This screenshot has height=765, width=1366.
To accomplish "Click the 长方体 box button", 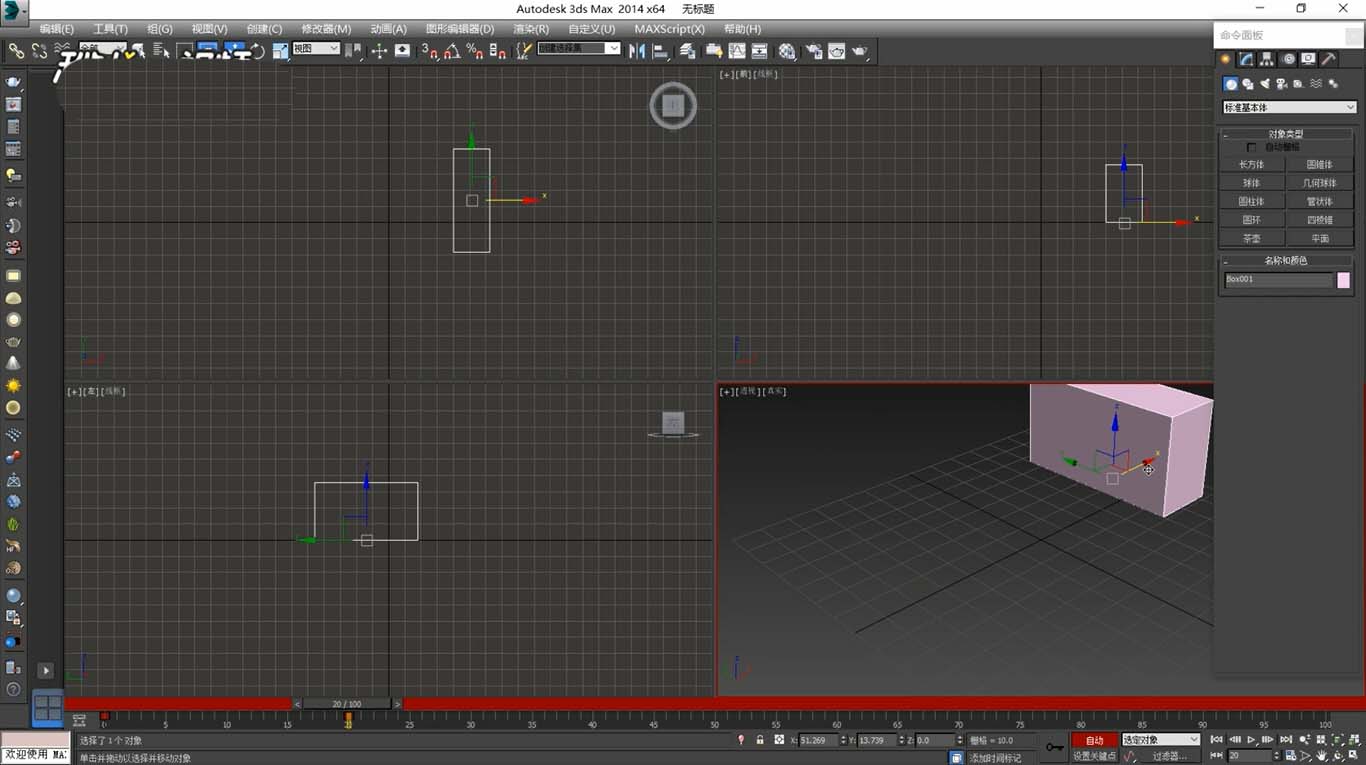I will [x=1251, y=165].
